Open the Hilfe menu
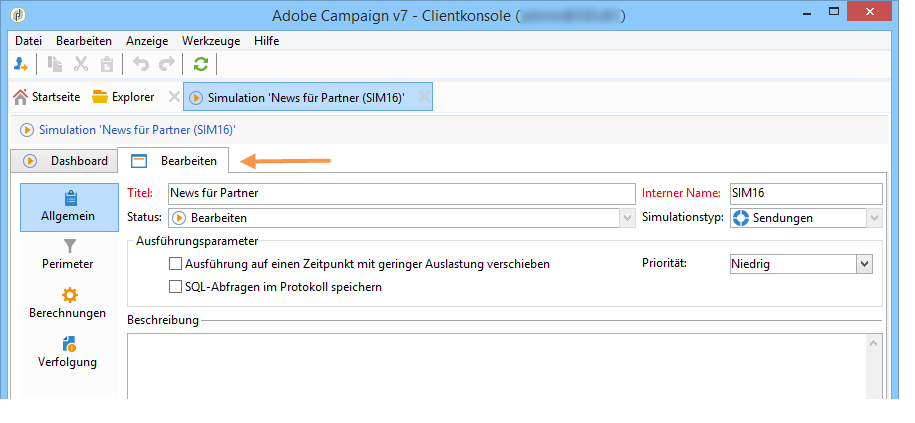This screenshot has height=423, width=915. [266, 41]
